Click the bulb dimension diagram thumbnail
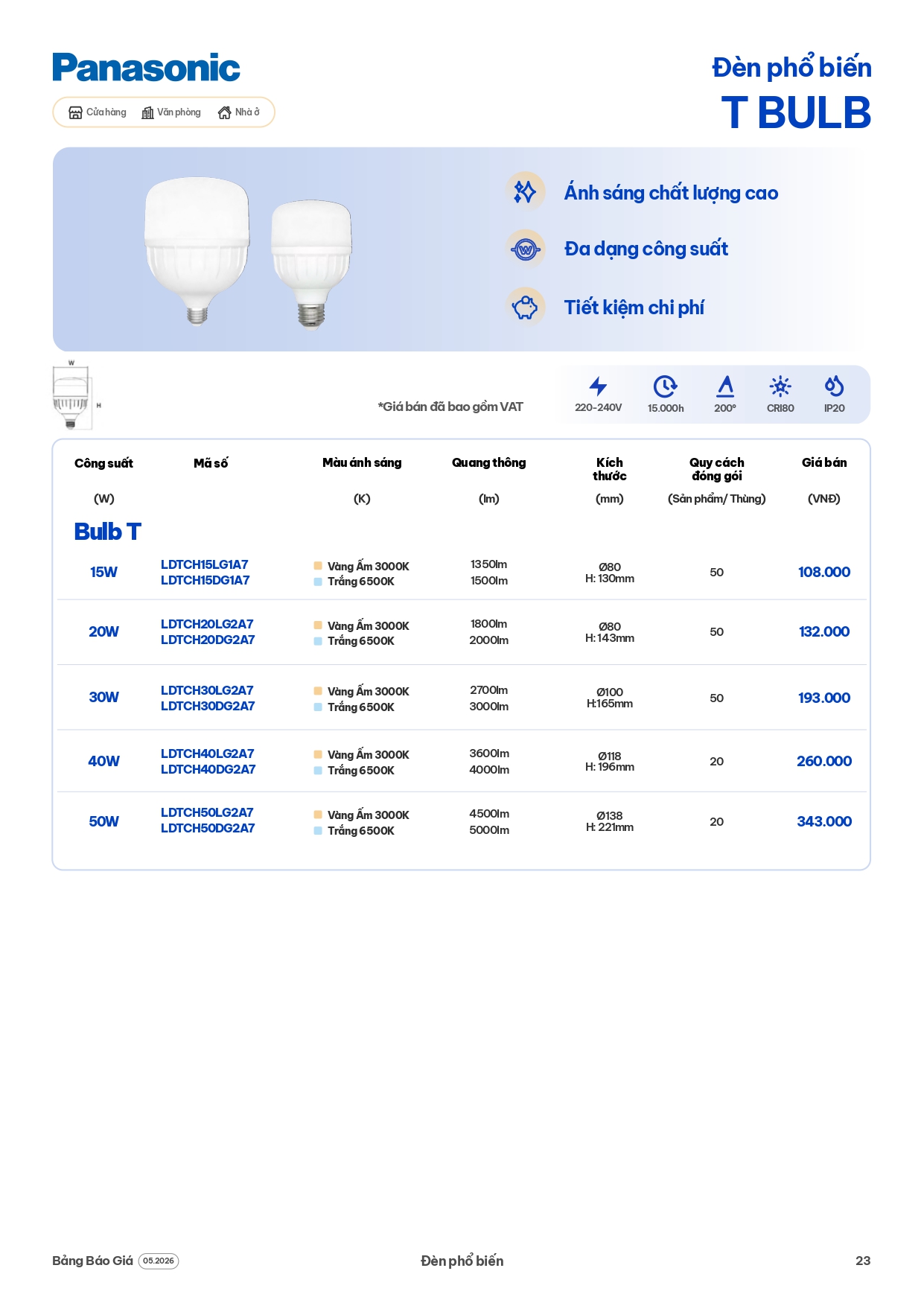Image resolution: width=924 pixels, height=1306 pixels. coord(74,395)
